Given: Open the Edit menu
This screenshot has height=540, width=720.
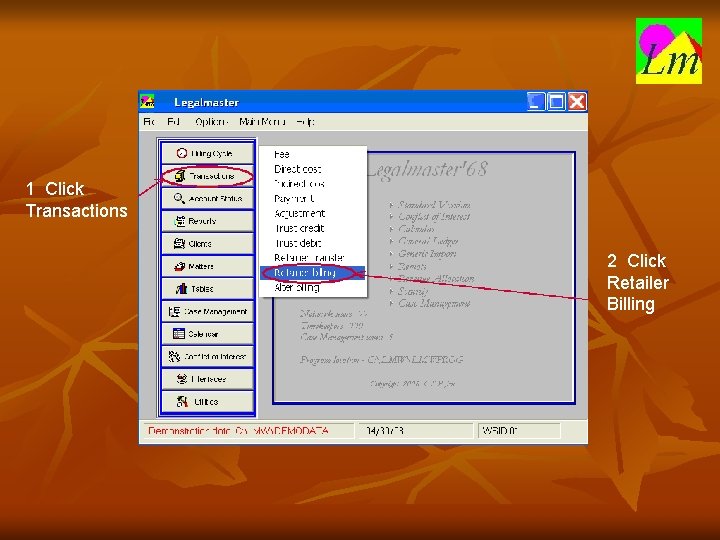Looking at the screenshot, I should click(x=173, y=122).
